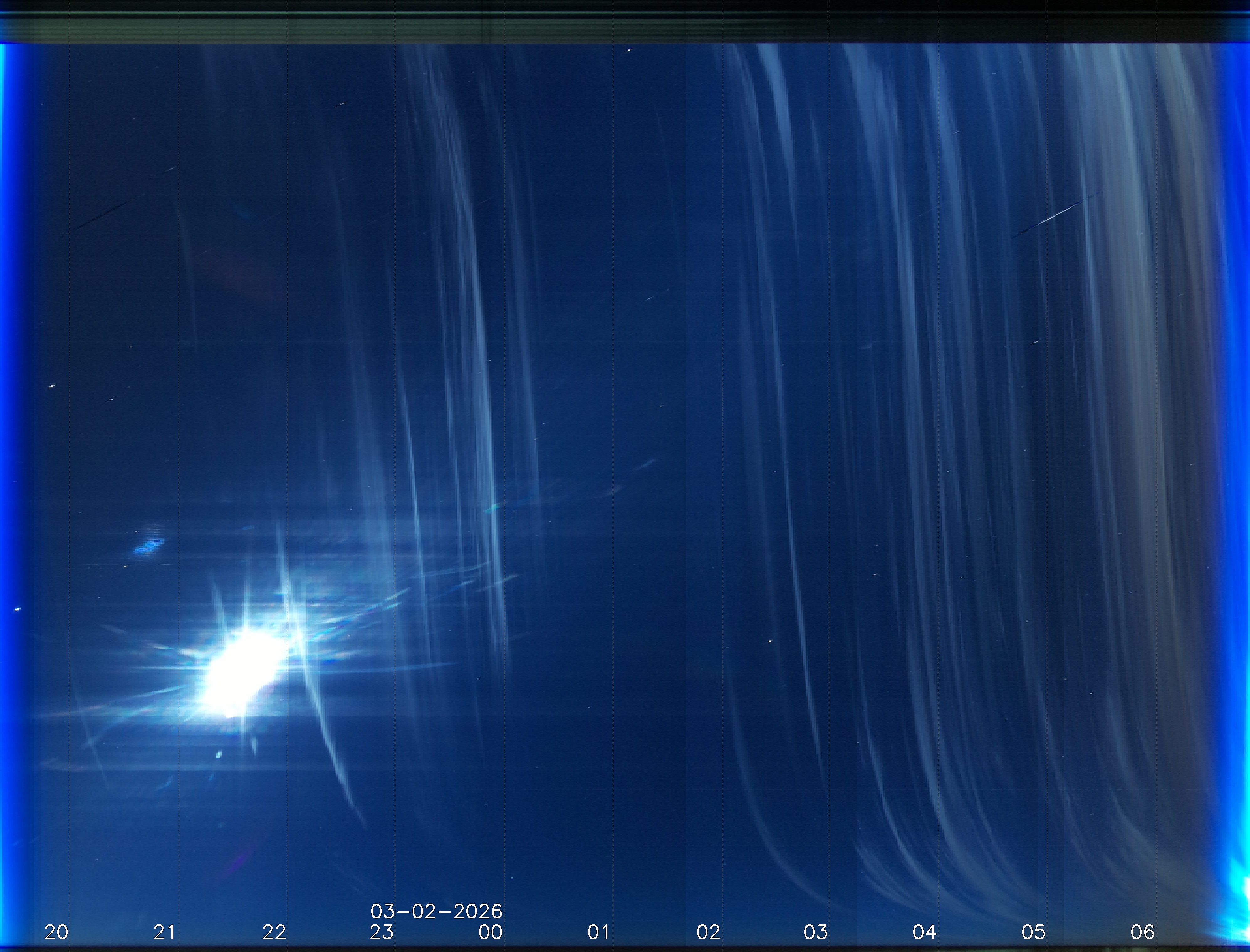Click the 06 hour label
Screen dimensions: 1250x952
click(1142, 932)
